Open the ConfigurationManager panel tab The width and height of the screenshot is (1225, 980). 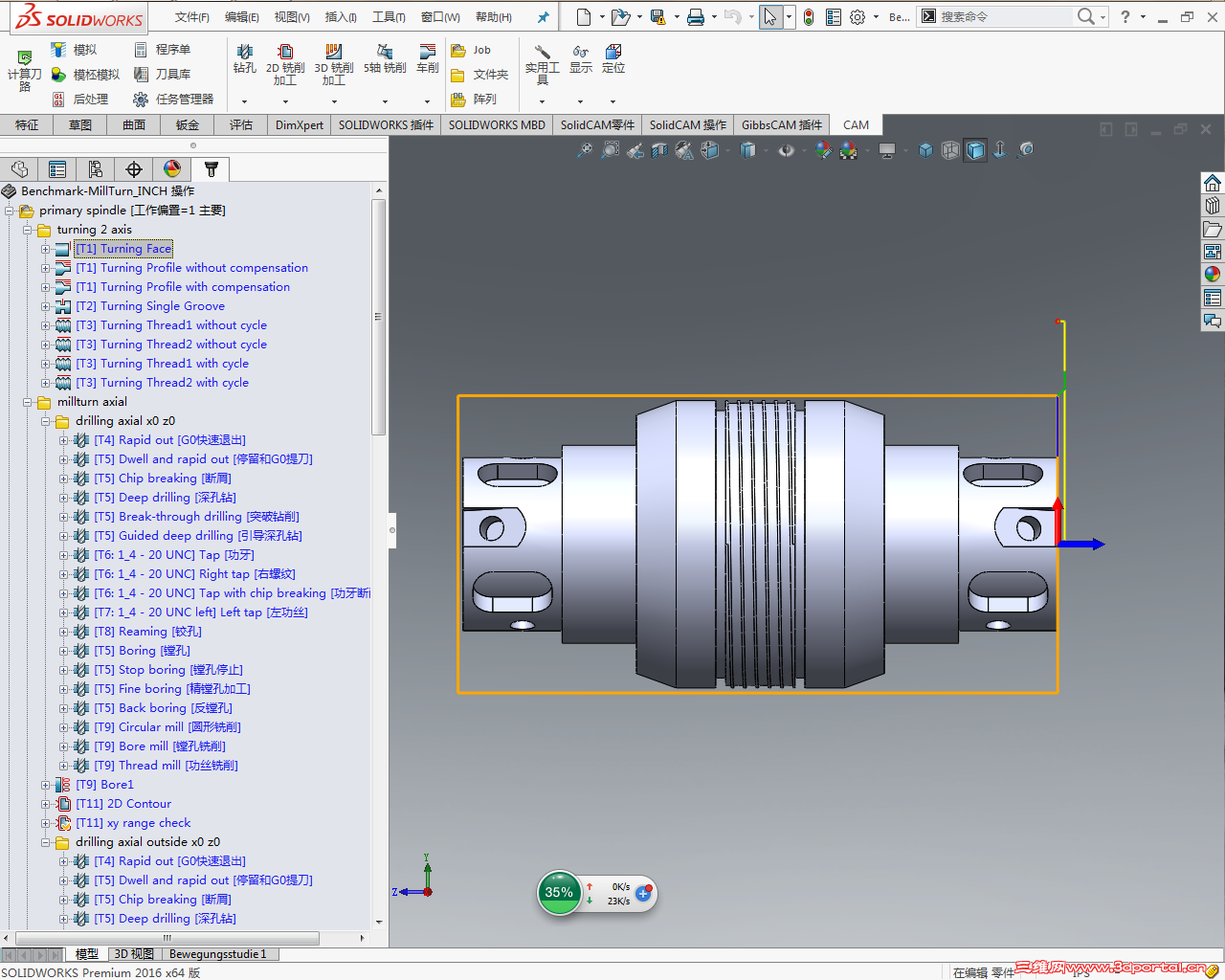(x=96, y=169)
